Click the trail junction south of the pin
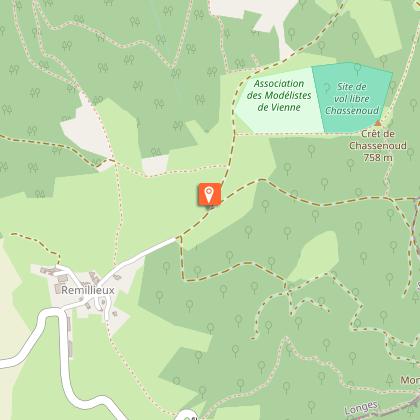This screenshot has width=420, height=420. 181,237
